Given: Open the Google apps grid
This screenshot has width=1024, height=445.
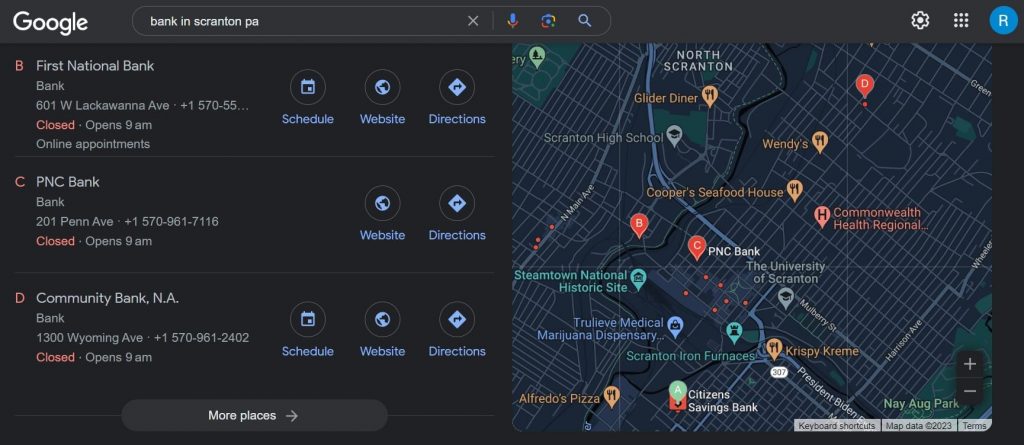Looking at the screenshot, I should (x=961, y=21).
